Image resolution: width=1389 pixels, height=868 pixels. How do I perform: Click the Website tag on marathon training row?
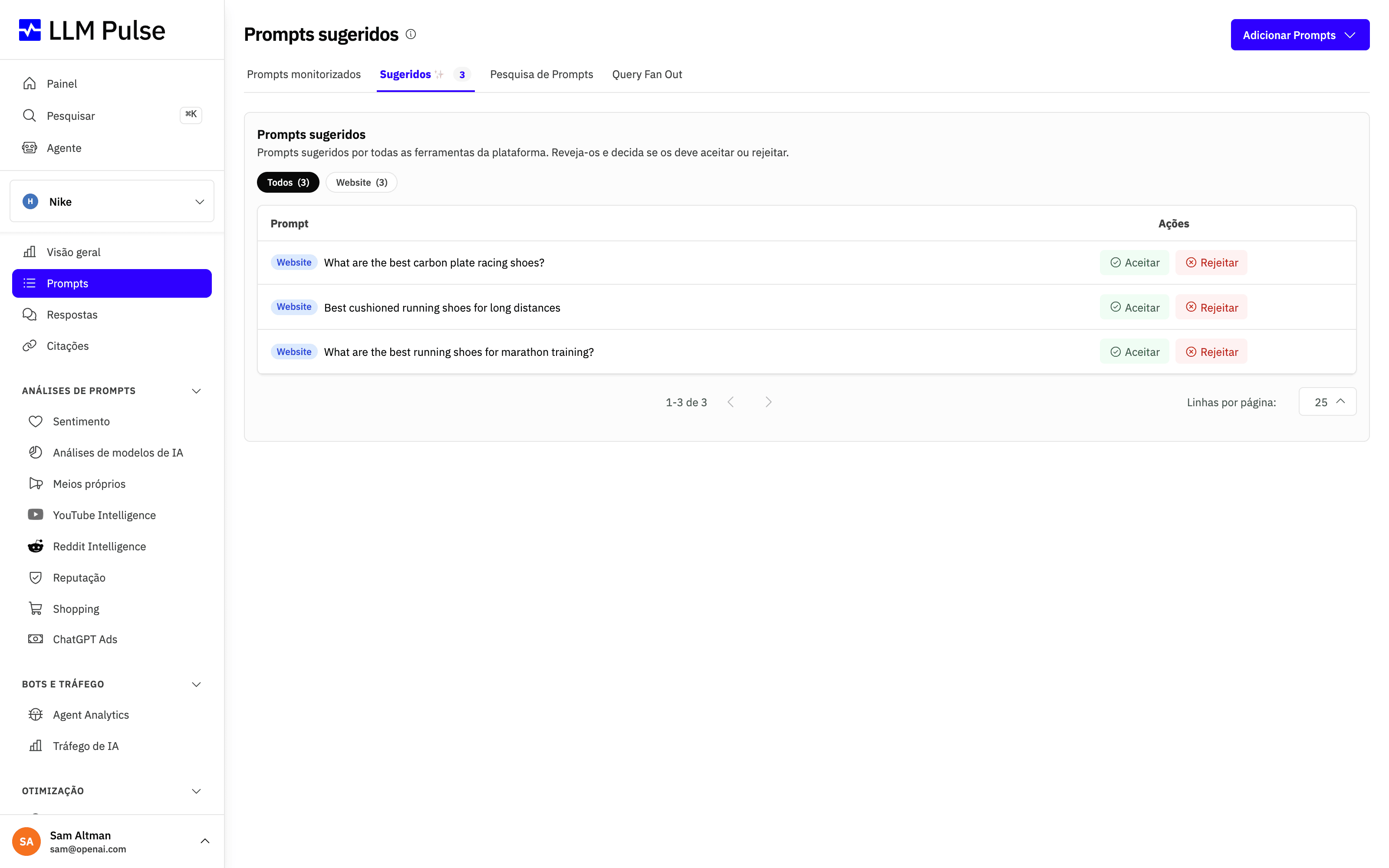(x=294, y=352)
